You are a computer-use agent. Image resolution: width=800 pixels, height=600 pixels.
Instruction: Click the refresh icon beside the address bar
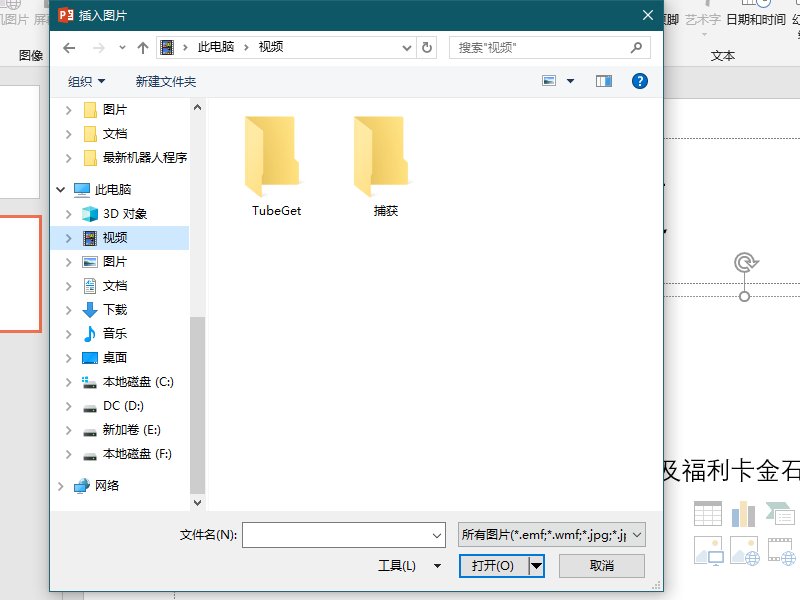click(x=428, y=47)
